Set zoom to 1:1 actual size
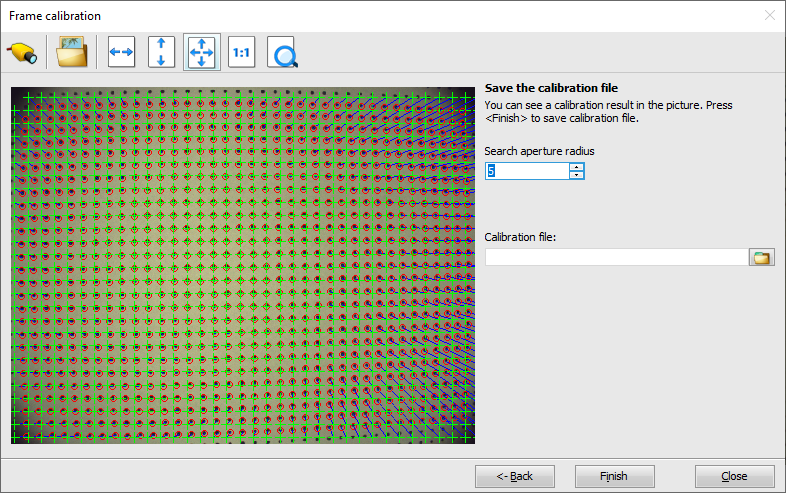This screenshot has height=493, width=786. pos(241,52)
